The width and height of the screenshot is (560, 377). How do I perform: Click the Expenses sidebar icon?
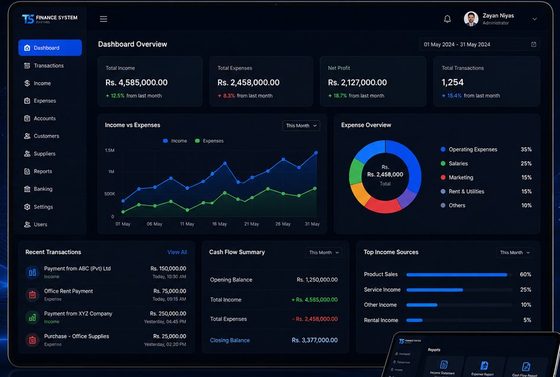coord(27,101)
